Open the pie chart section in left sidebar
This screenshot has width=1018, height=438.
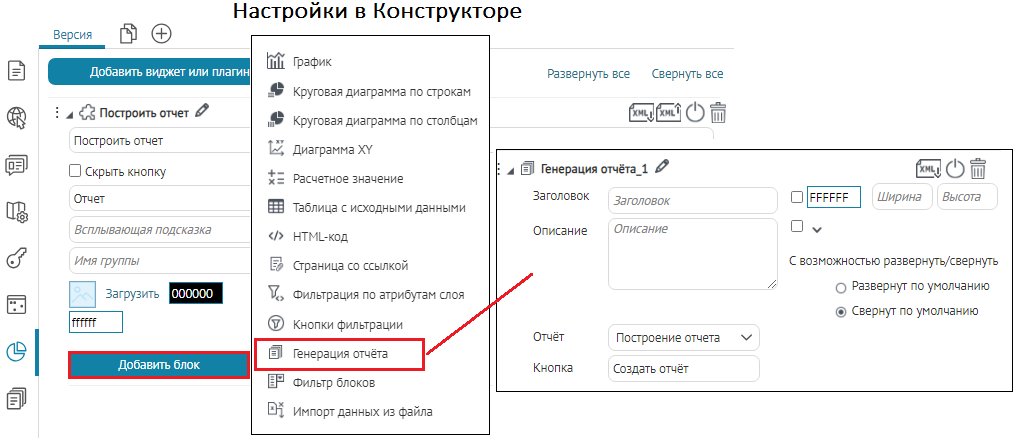click(x=16, y=352)
